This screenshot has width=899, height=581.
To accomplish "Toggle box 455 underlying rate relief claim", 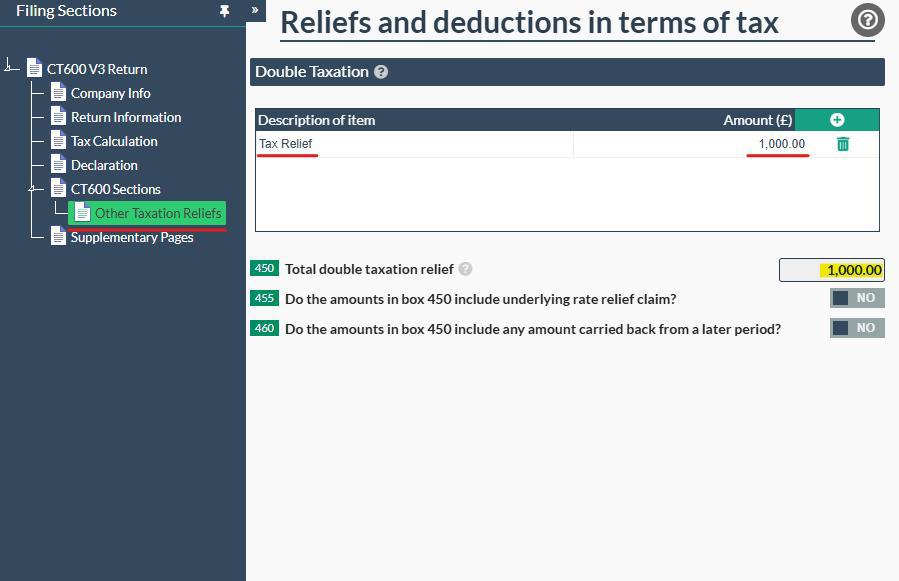I will [857, 298].
